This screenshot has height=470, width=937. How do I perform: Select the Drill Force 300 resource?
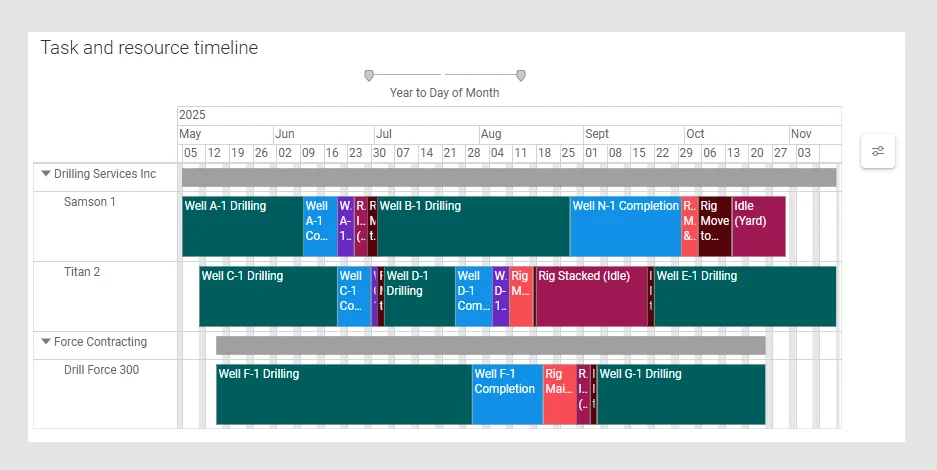pos(101,370)
